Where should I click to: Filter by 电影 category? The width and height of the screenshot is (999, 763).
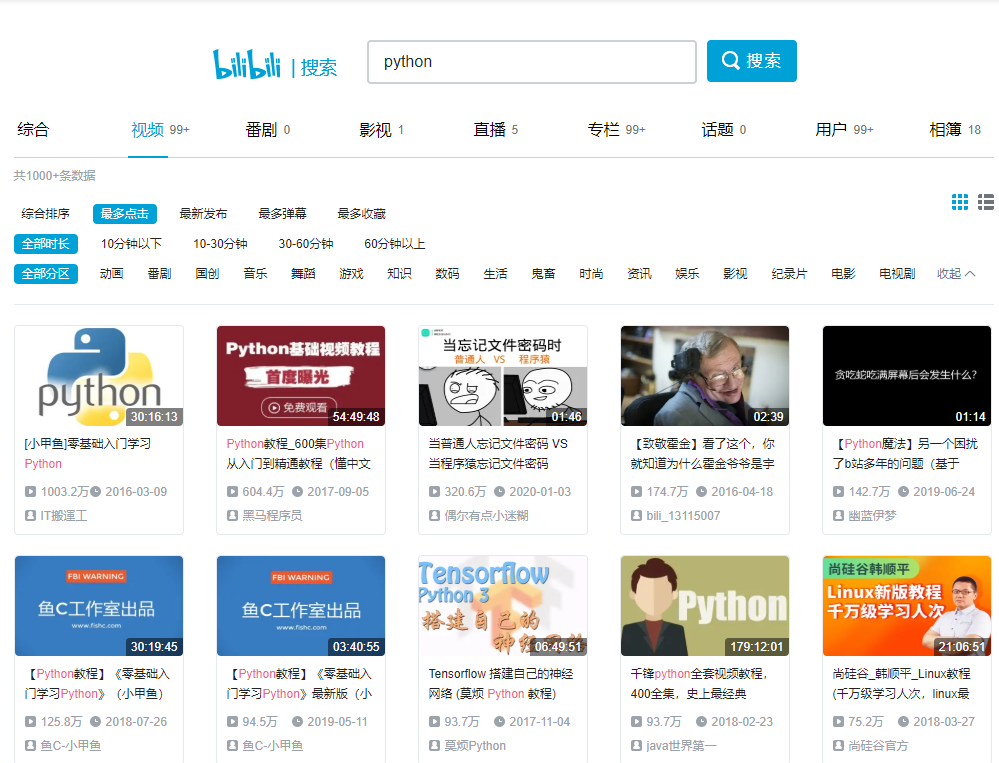click(844, 274)
